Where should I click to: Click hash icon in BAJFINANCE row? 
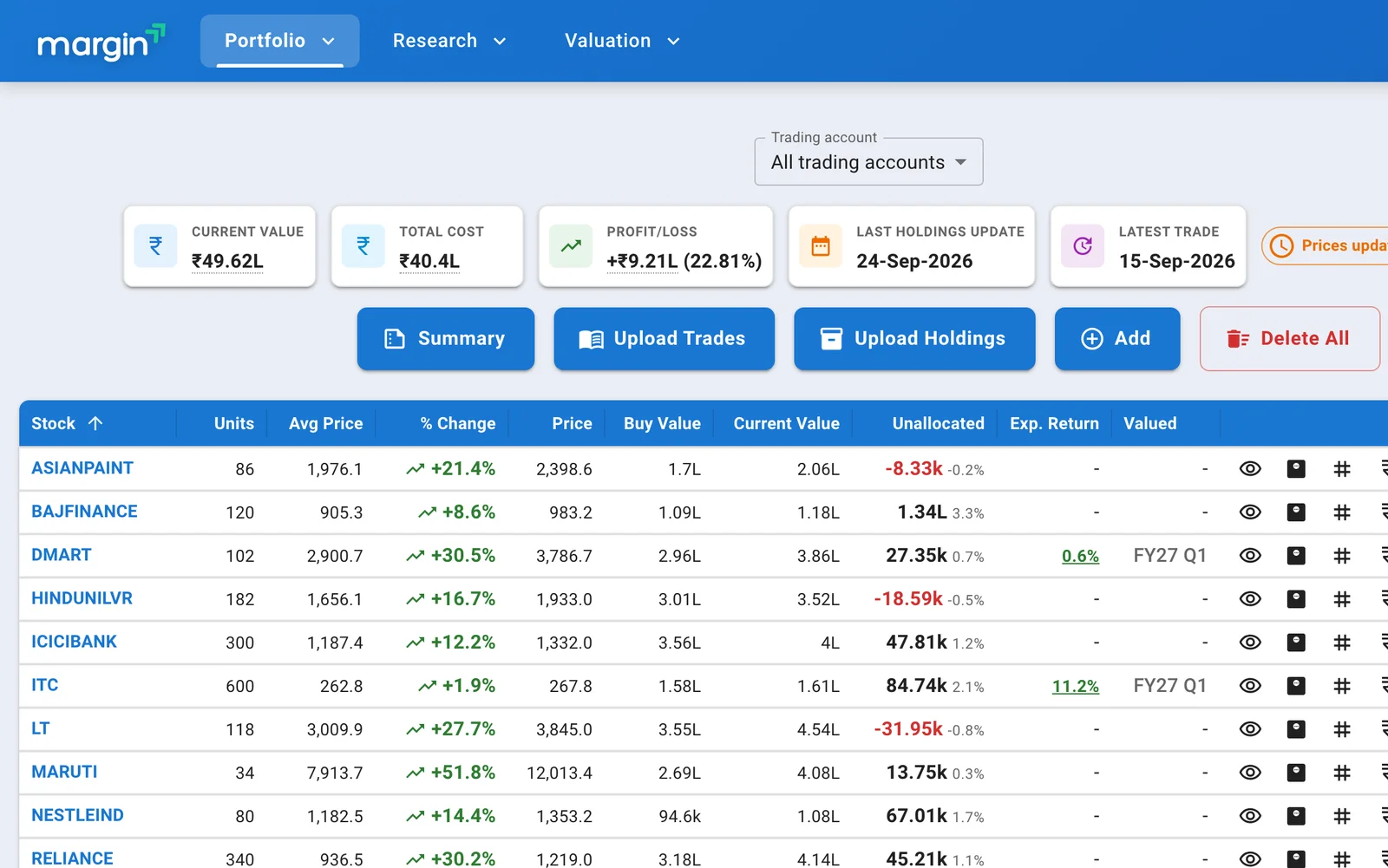(x=1342, y=512)
